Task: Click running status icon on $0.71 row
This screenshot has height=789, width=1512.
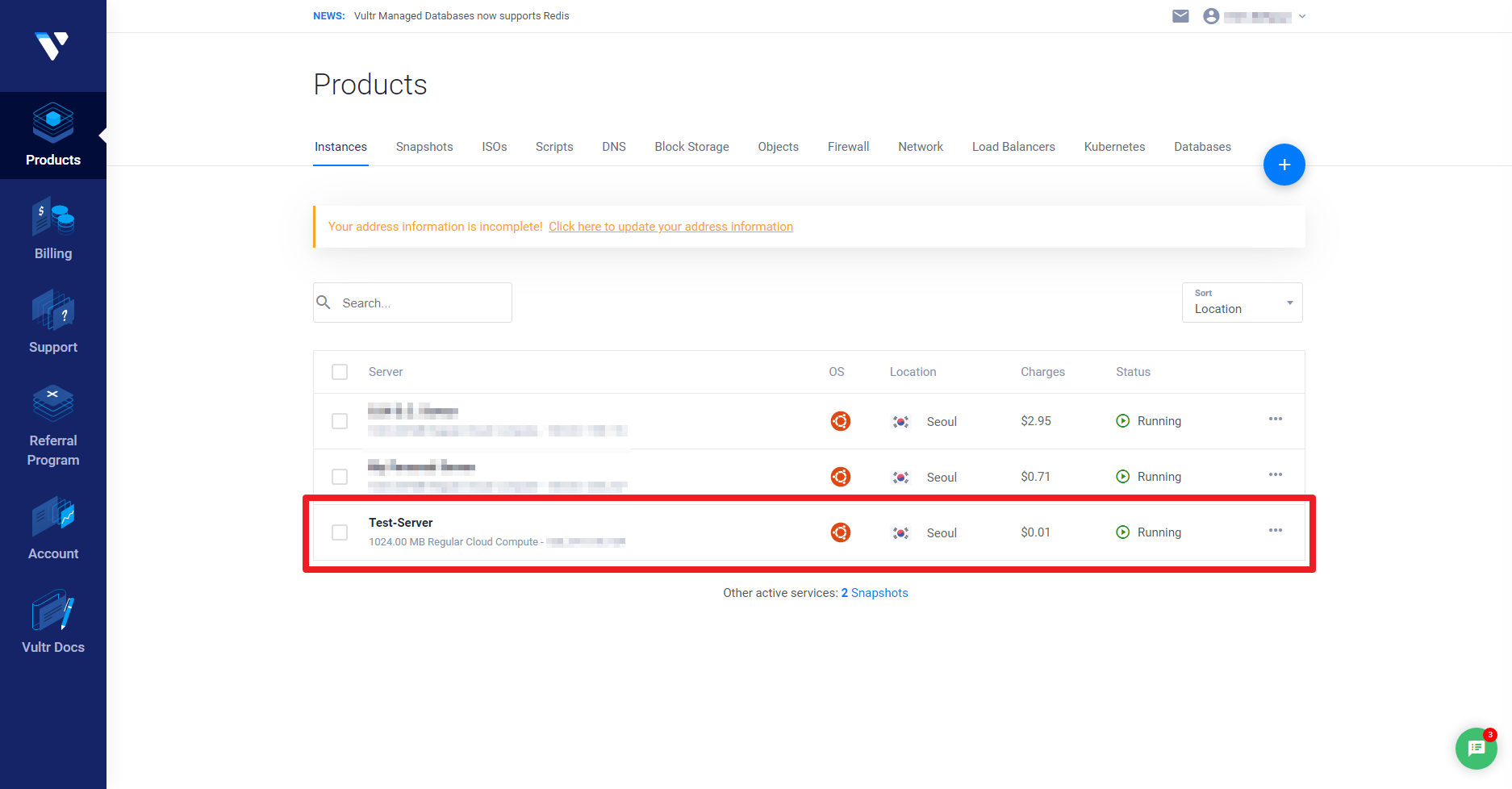Action: click(1123, 477)
